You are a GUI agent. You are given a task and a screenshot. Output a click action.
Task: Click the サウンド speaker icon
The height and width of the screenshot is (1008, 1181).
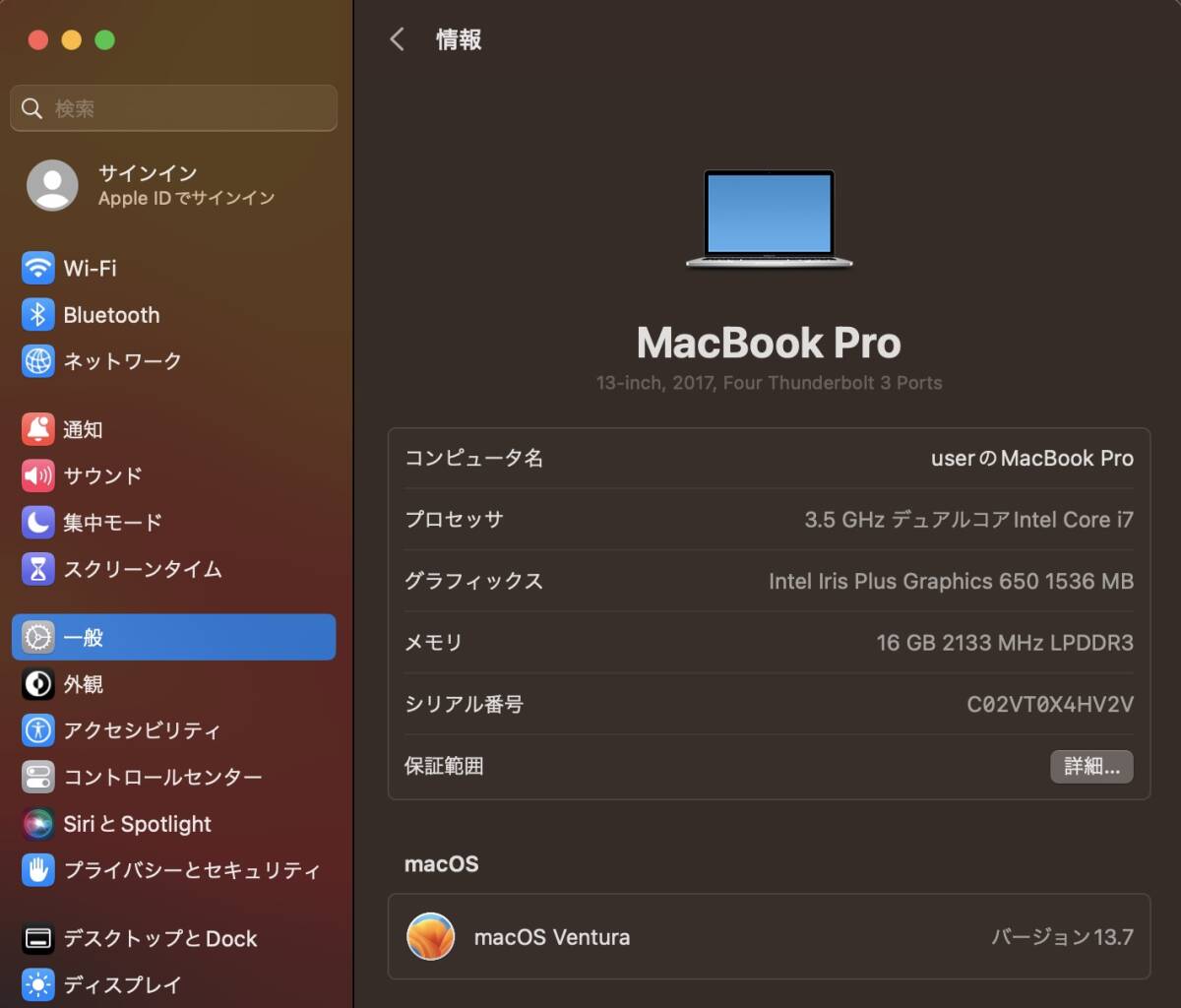pyautogui.click(x=38, y=476)
